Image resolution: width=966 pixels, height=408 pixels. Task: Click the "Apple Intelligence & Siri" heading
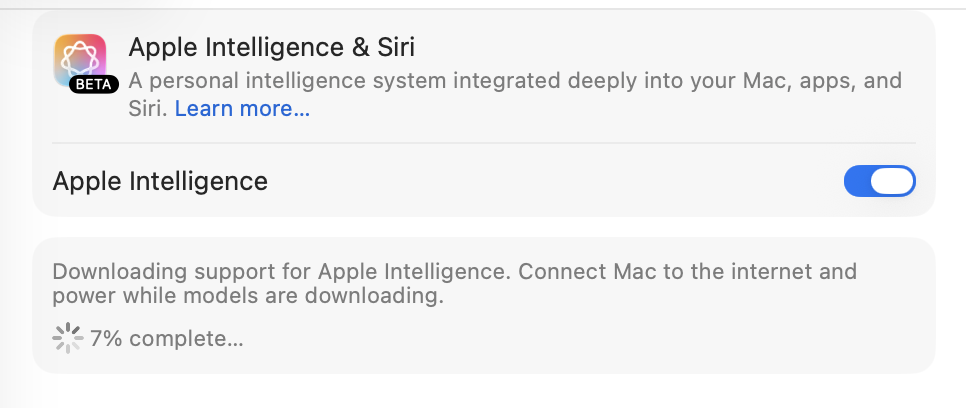click(x=271, y=47)
